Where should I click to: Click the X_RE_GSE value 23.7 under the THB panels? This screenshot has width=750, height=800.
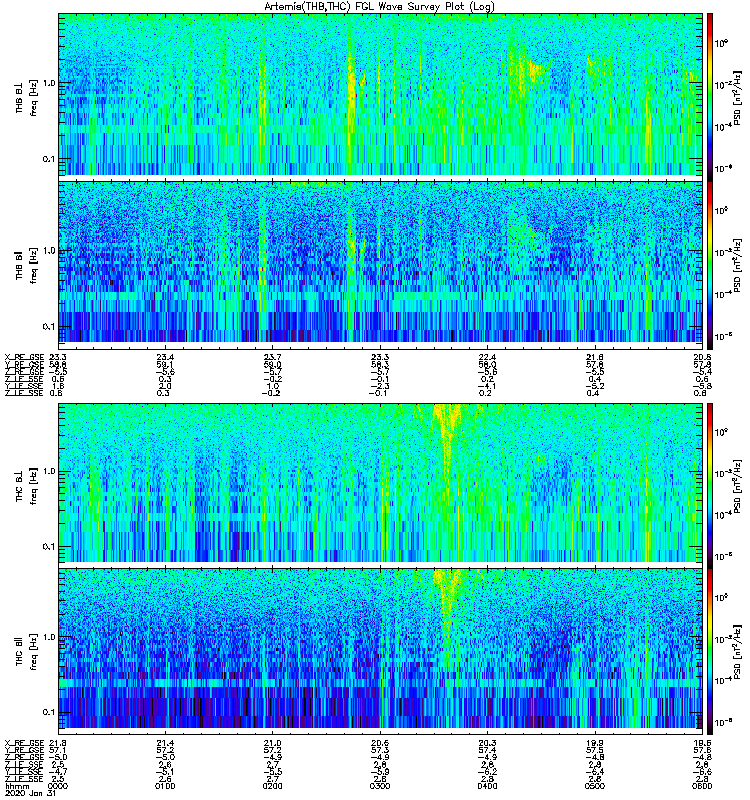(x=272, y=357)
